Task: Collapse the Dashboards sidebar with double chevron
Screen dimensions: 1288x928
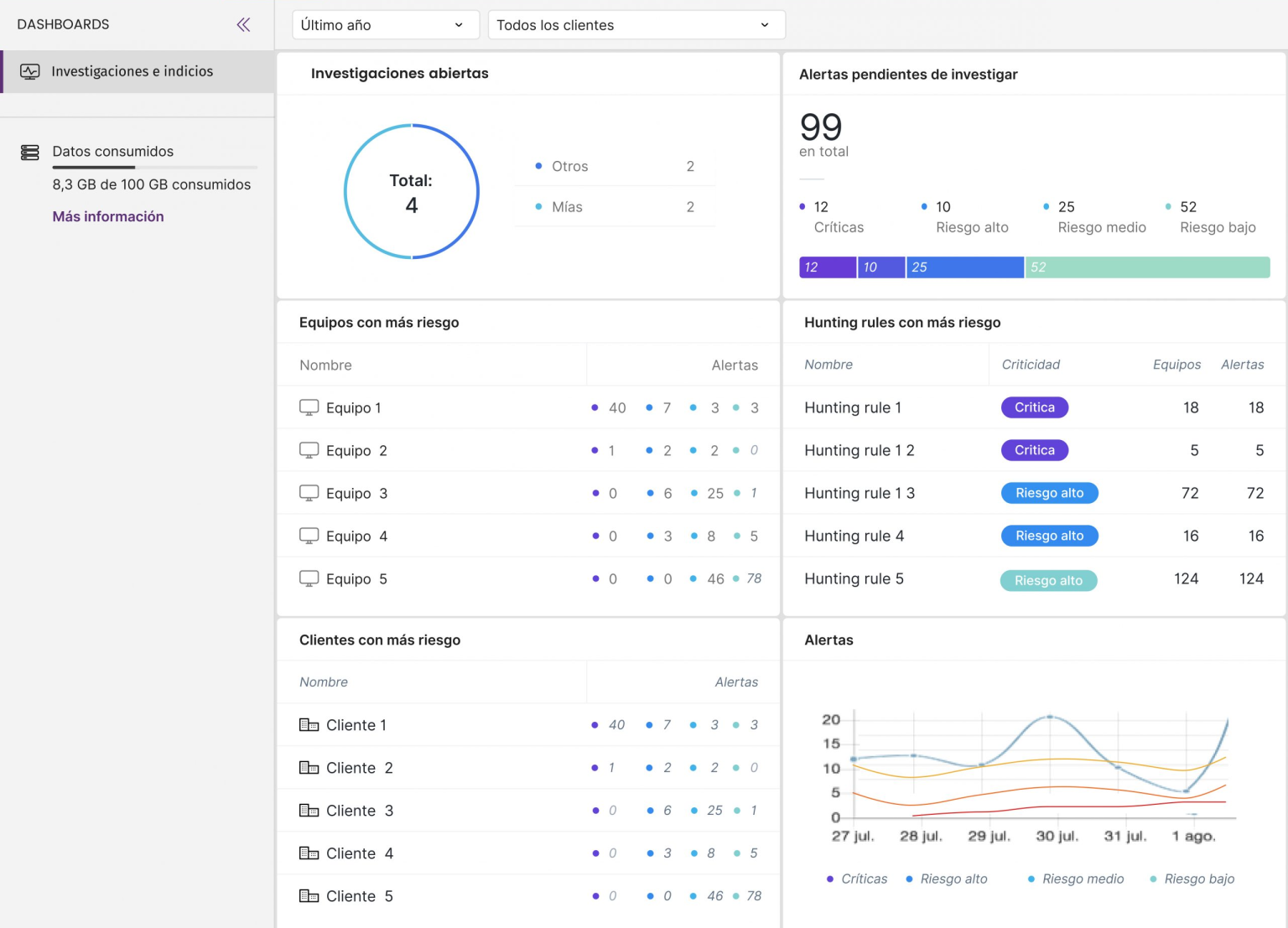Action: pos(243,24)
